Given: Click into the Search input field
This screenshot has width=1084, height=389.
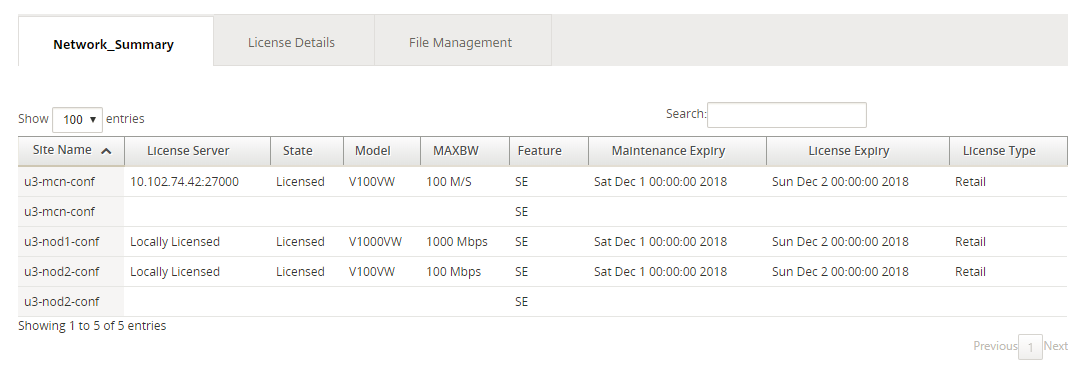Looking at the screenshot, I should tap(787, 115).
